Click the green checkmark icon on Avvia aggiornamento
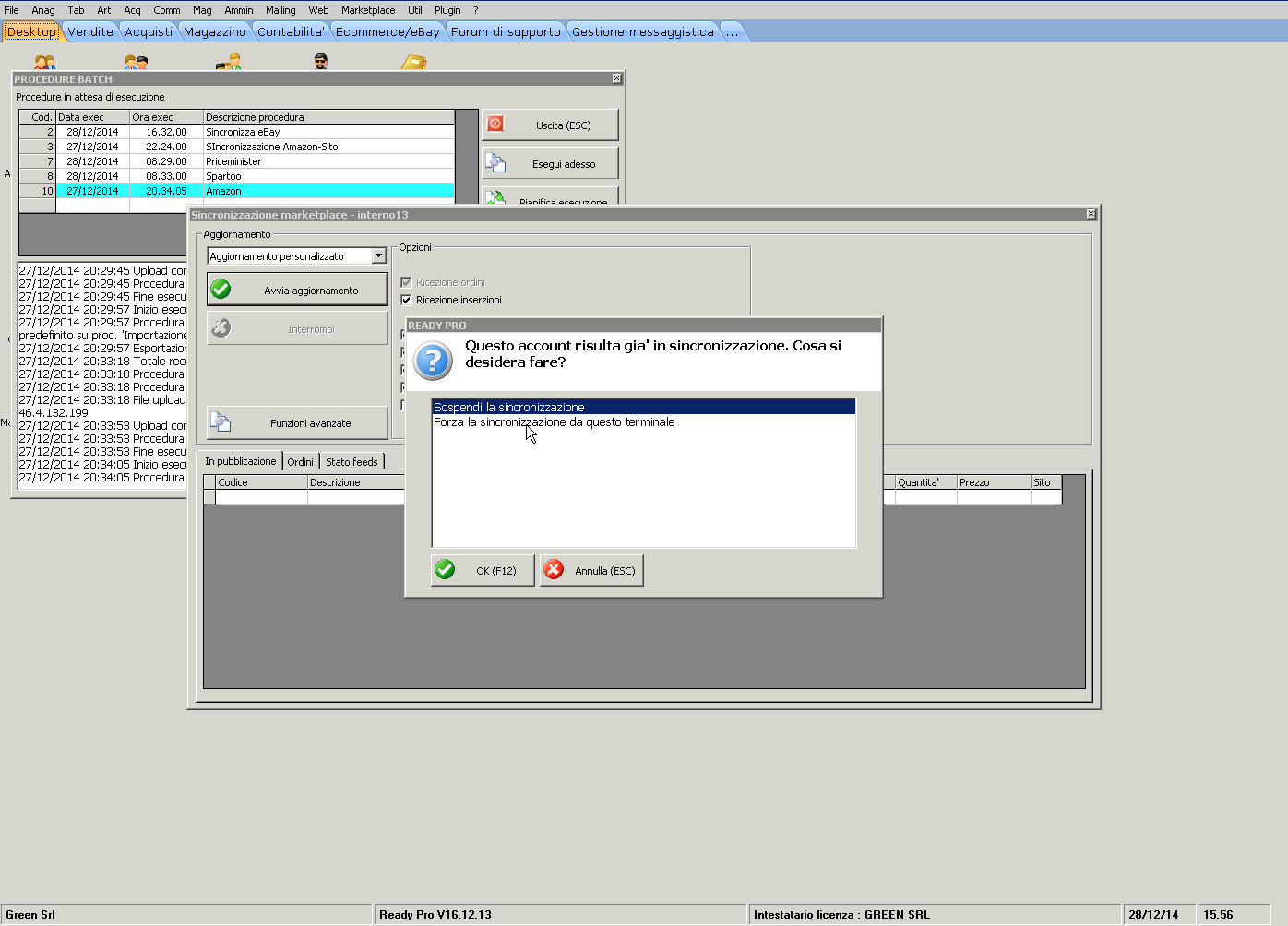This screenshot has height=926, width=1288. click(x=221, y=290)
